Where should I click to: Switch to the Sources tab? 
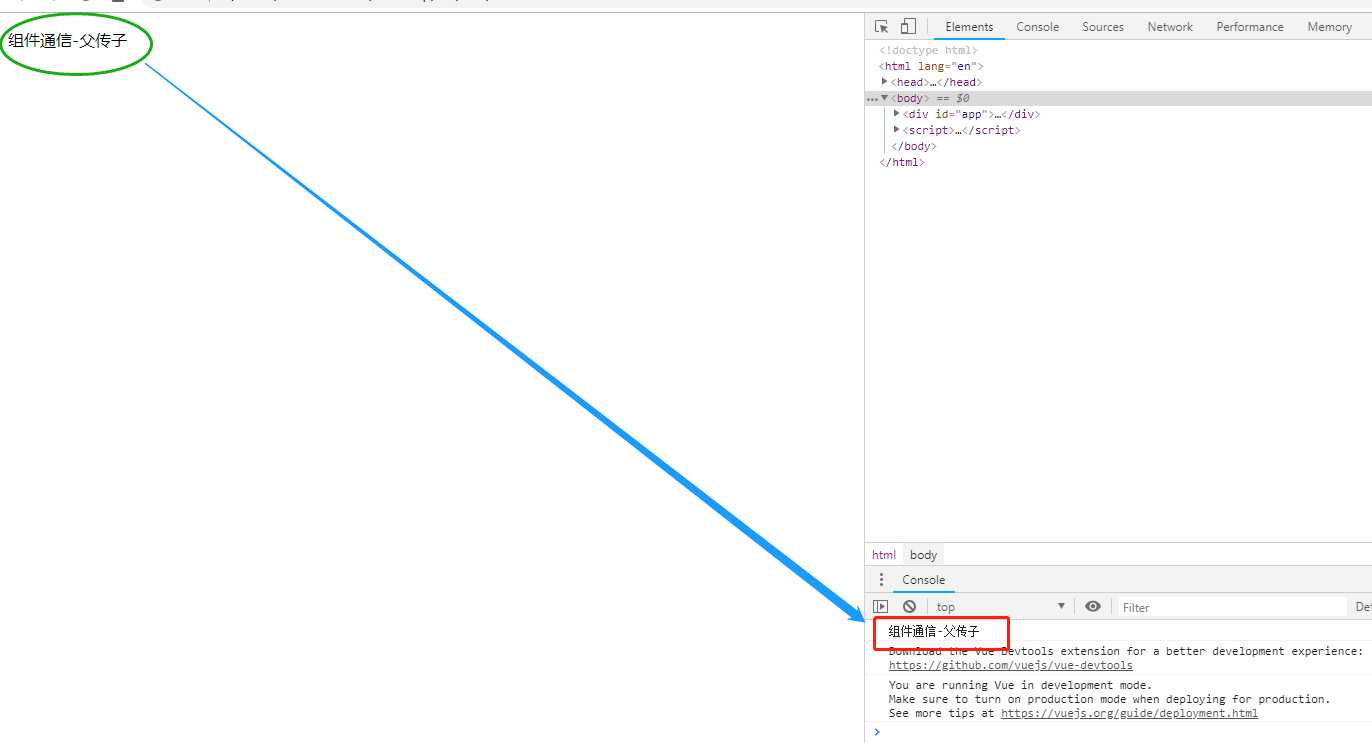[x=1103, y=27]
